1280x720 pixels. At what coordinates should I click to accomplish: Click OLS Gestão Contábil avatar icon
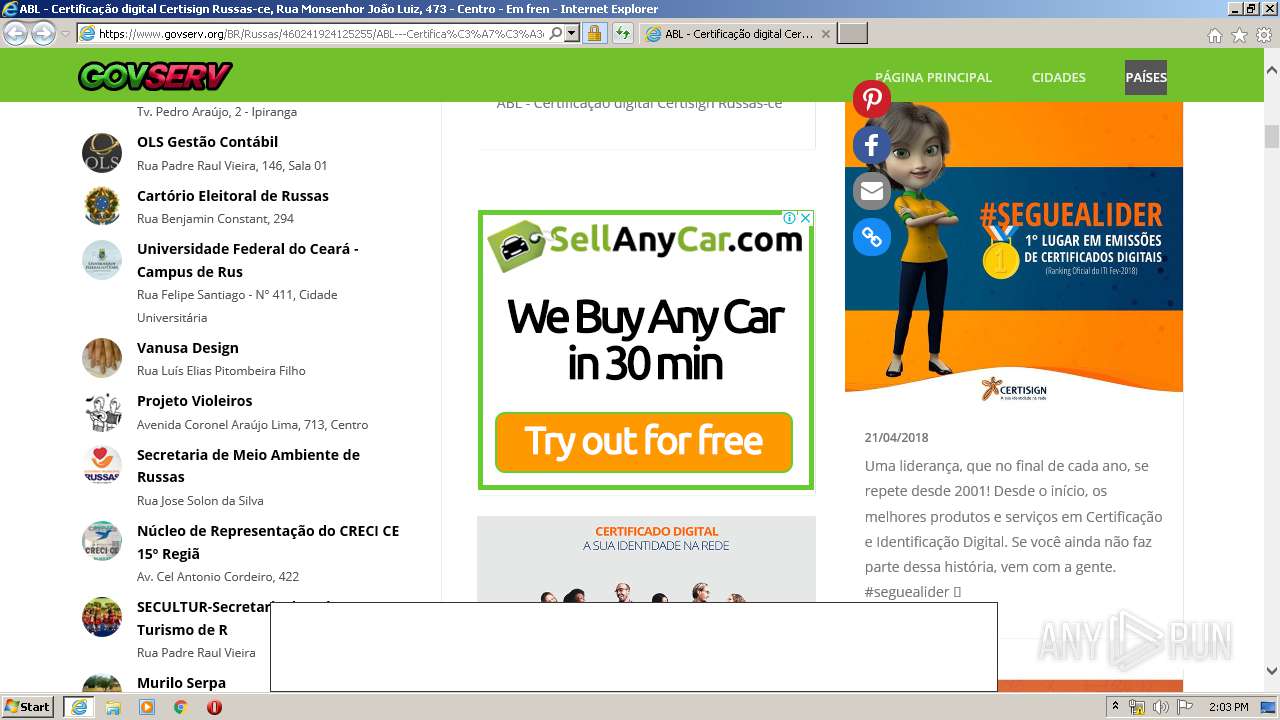(x=102, y=153)
